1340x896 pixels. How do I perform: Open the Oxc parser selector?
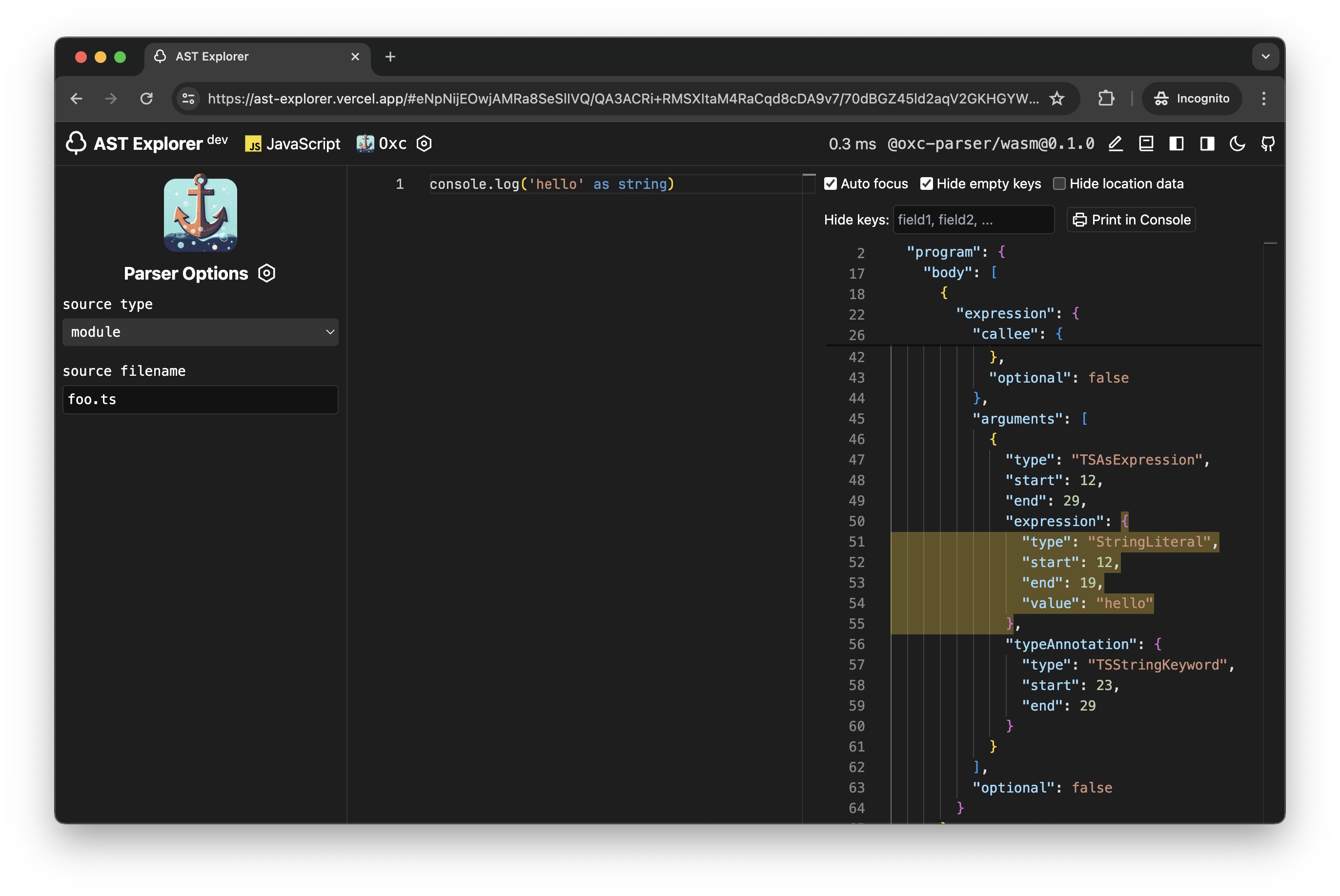382,143
